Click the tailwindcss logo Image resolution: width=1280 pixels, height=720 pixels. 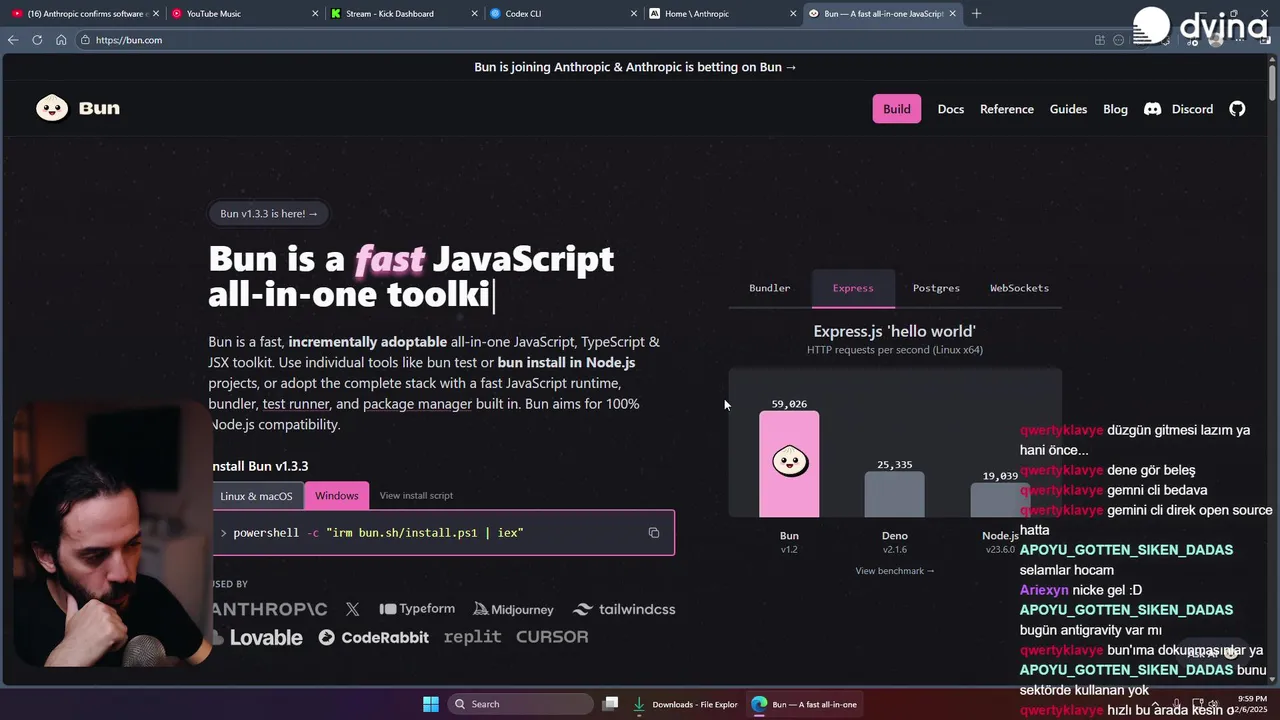coord(624,609)
